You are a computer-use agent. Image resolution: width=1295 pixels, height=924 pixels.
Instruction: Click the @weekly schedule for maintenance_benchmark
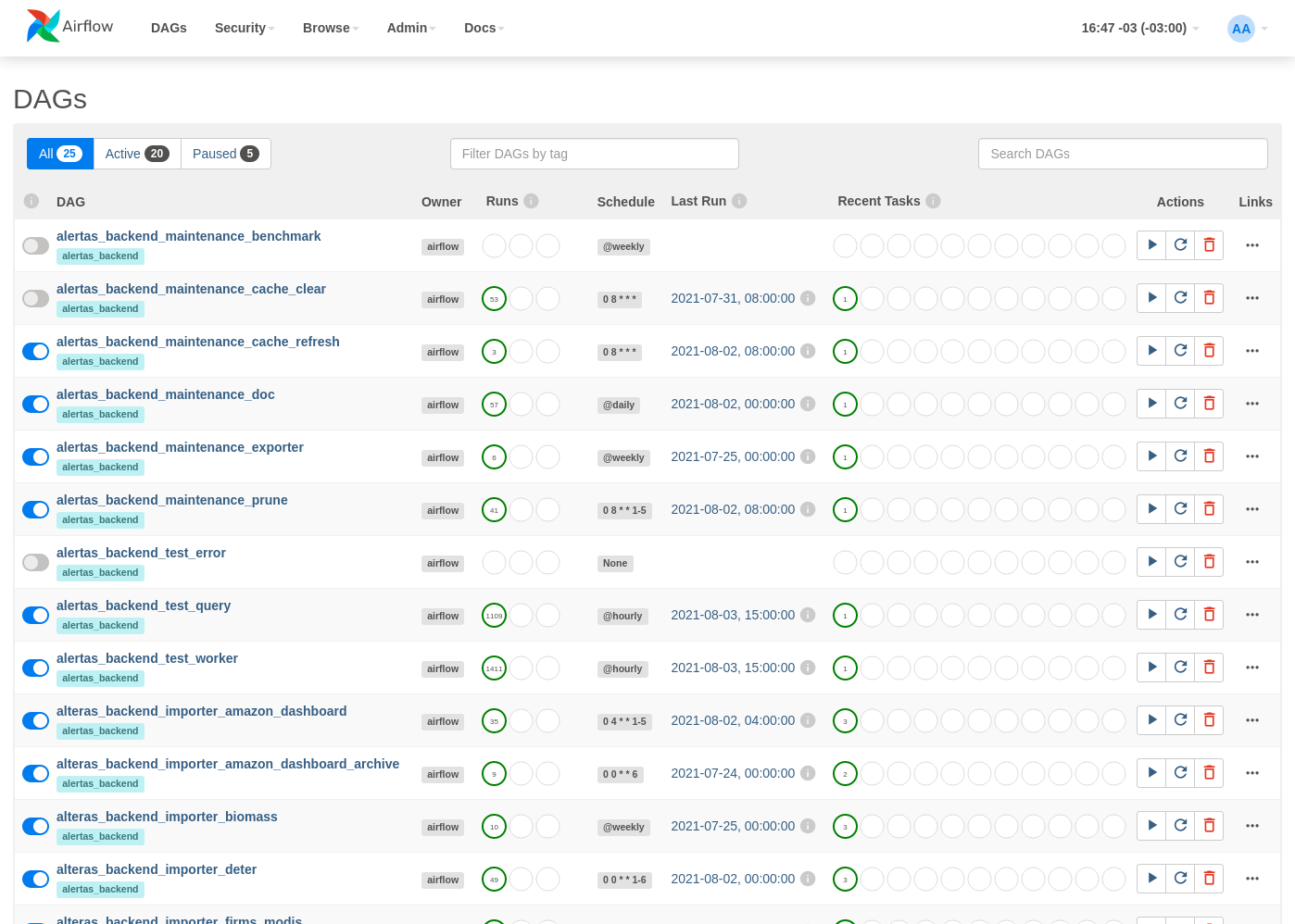pyautogui.click(x=623, y=246)
